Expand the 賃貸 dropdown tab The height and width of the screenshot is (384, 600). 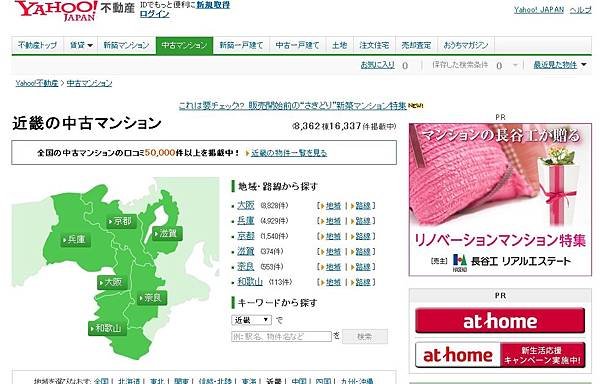tap(81, 45)
